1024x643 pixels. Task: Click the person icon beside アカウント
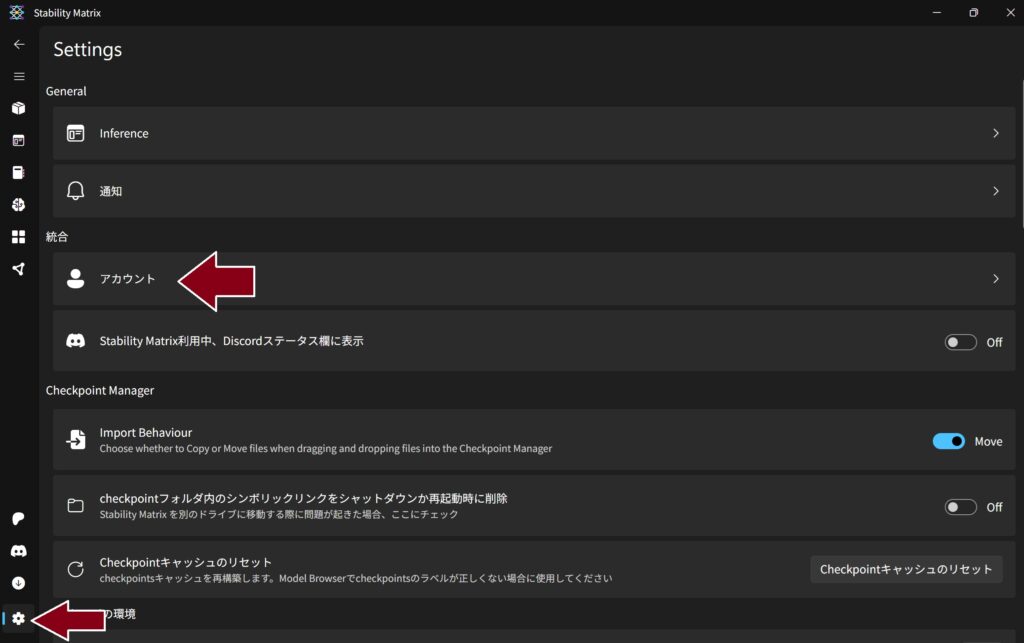(76, 279)
